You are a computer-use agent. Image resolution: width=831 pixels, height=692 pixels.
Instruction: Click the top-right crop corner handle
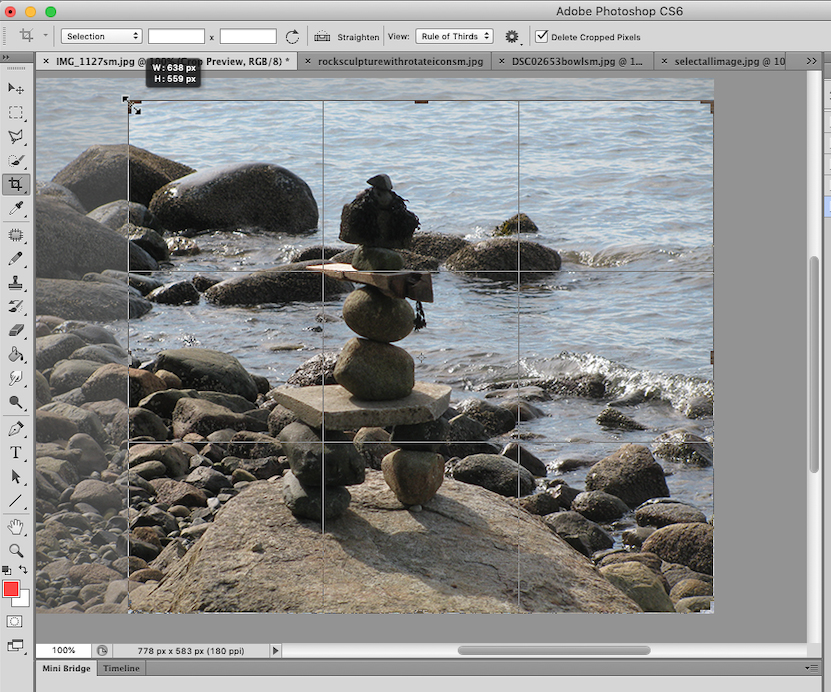[708, 106]
